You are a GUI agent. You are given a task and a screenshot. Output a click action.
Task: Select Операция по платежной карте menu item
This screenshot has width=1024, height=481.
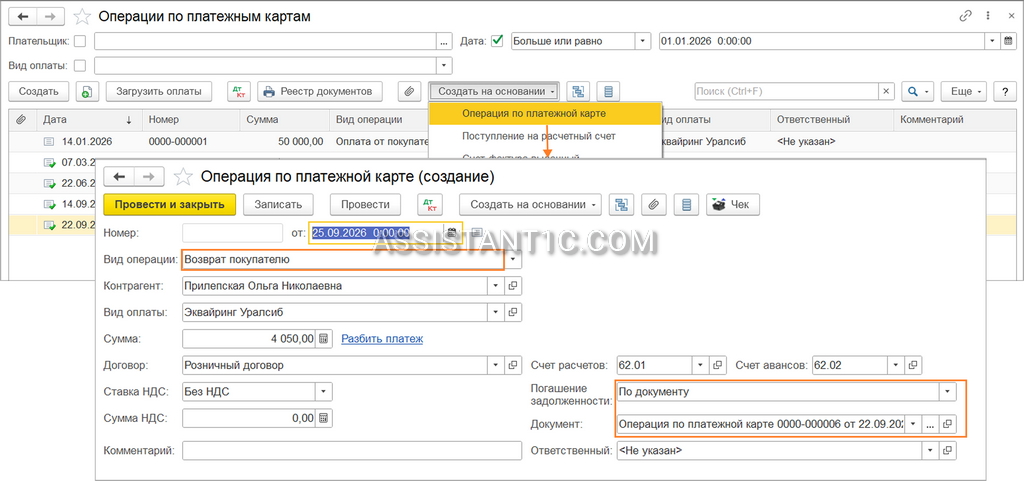click(545, 114)
